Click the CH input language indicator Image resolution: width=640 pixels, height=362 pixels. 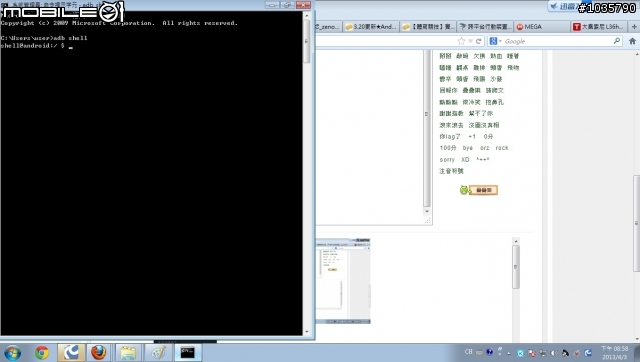point(469,352)
